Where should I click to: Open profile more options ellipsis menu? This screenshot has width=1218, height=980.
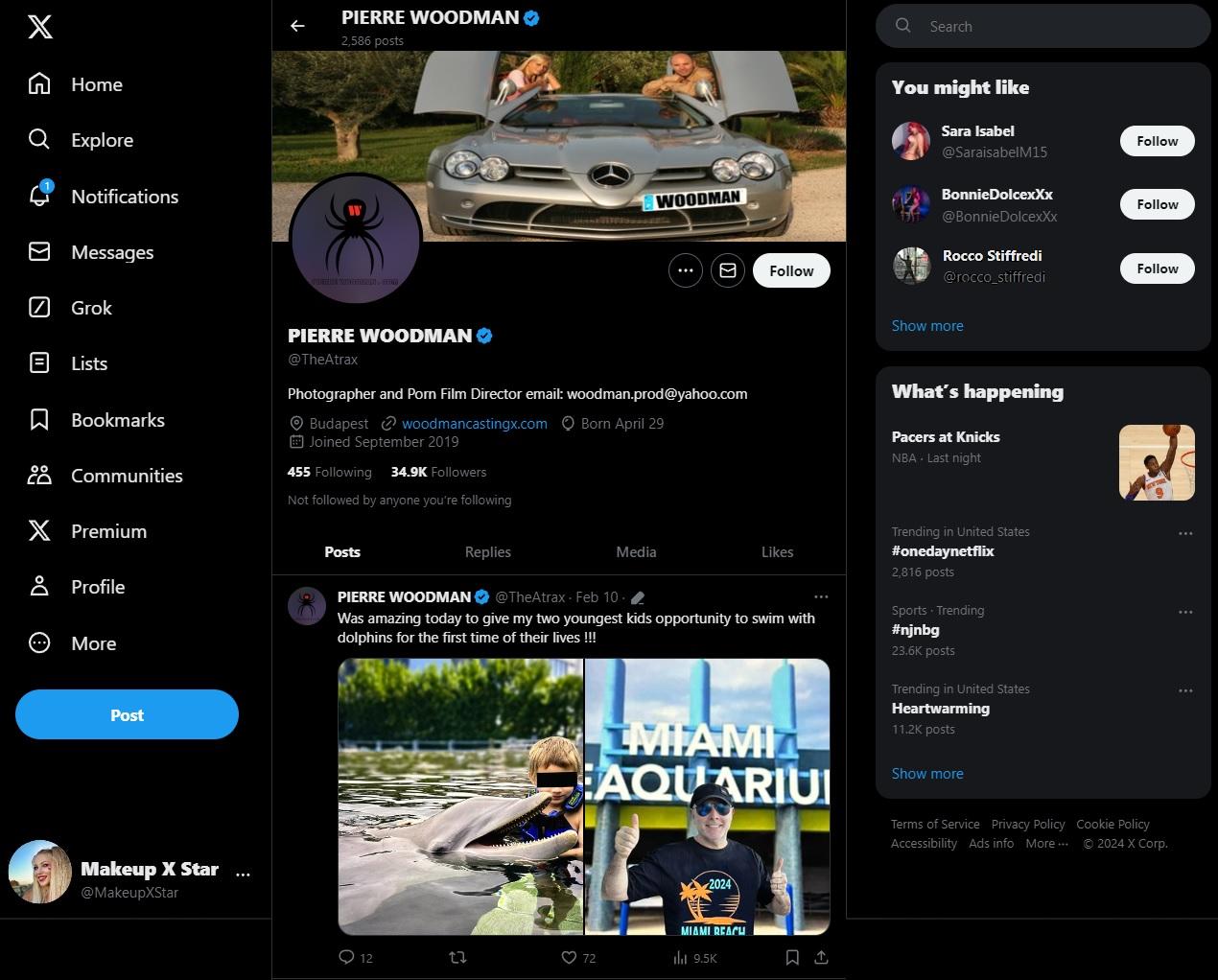coord(685,270)
